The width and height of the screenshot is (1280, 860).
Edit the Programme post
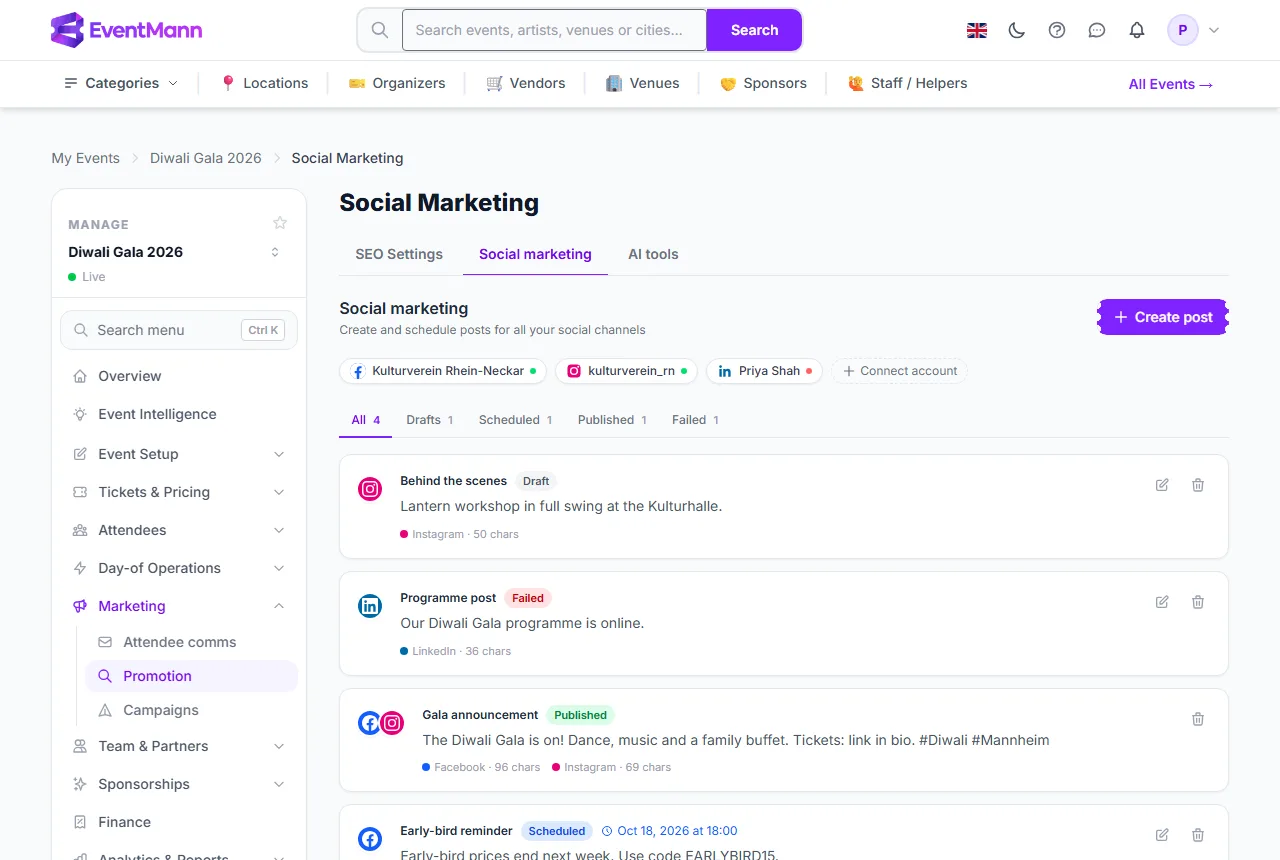pyautogui.click(x=1162, y=602)
